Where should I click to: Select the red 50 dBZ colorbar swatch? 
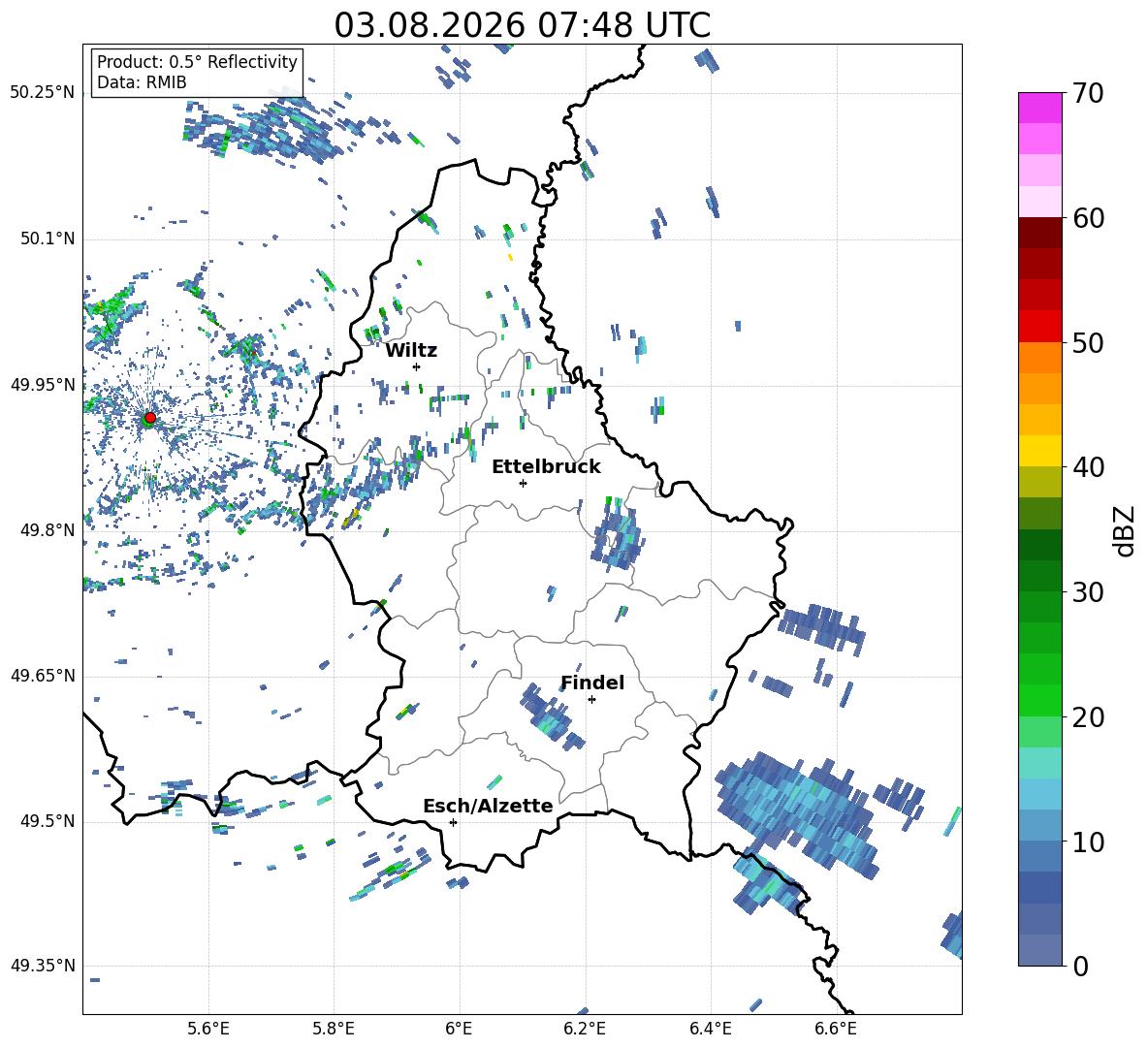tap(1040, 327)
